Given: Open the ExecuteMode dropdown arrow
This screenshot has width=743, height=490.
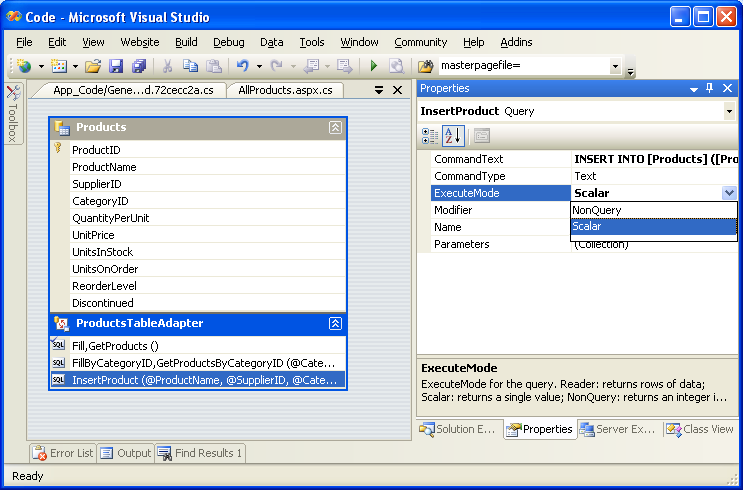Looking at the screenshot, I should [729, 193].
